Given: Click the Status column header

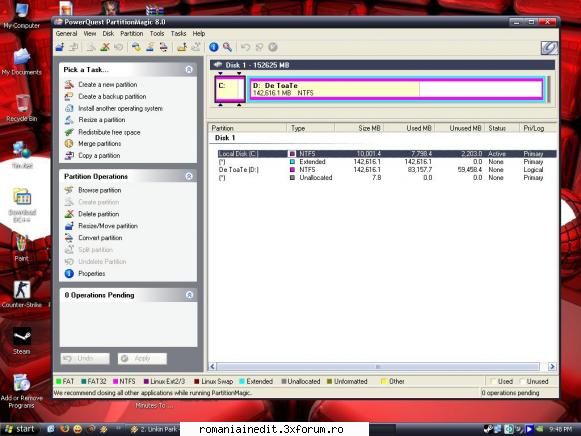Looking at the screenshot, I should pyautogui.click(x=501, y=128).
